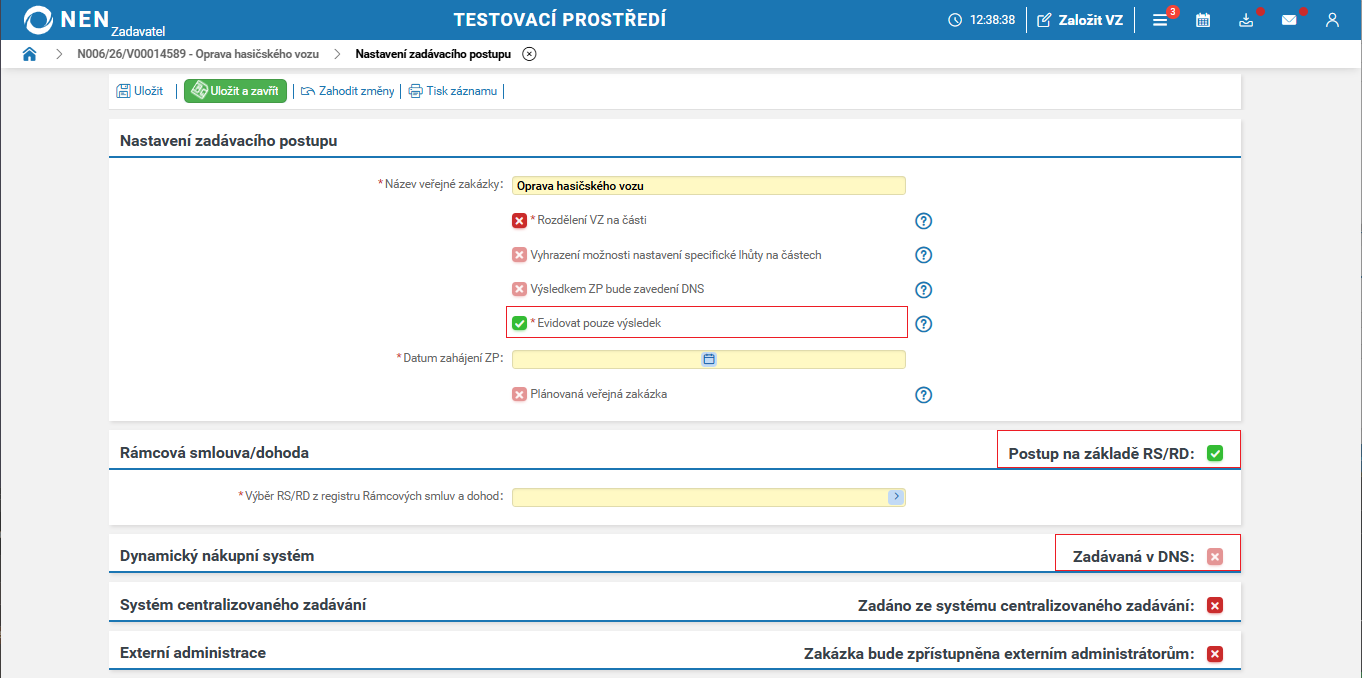1362x678 pixels.
Task: Click the clock showing 12:38:38
Action: 982,20
